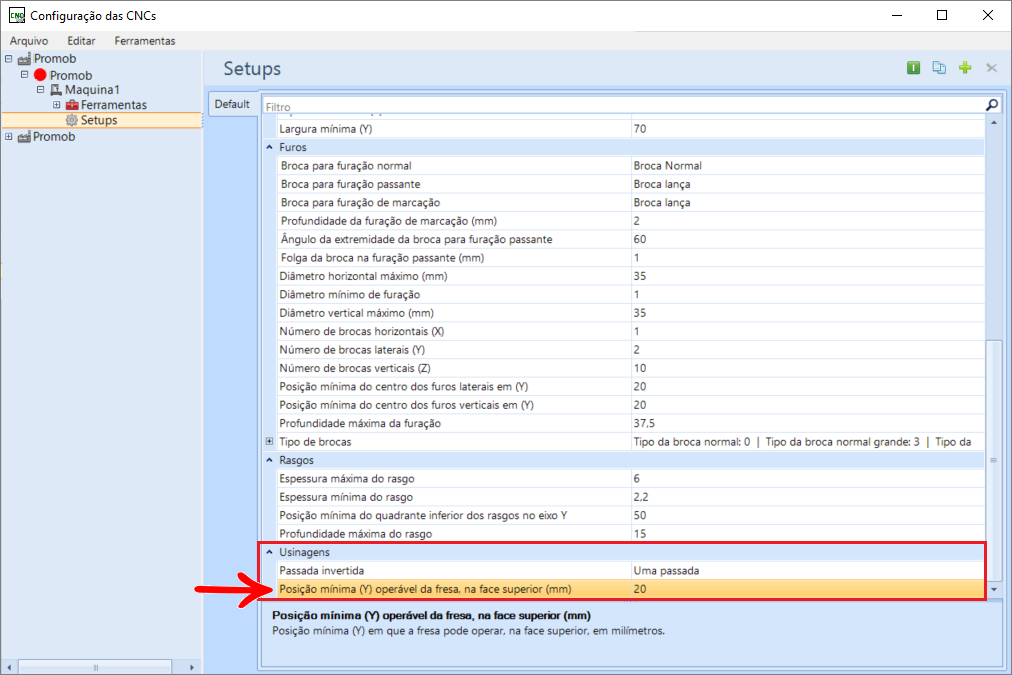Click the CNC application icon in title bar
The width and height of the screenshot is (1012, 675).
coord(17,15)
